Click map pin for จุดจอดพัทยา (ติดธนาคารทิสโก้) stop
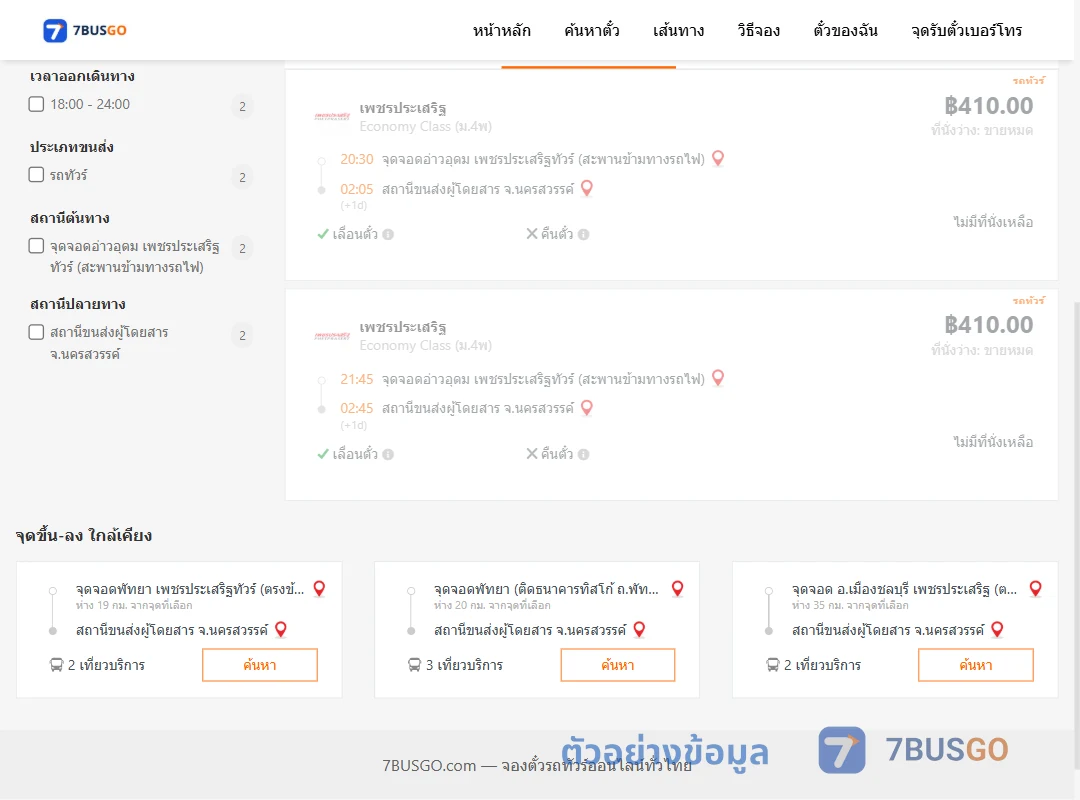 tap(678, 588)
